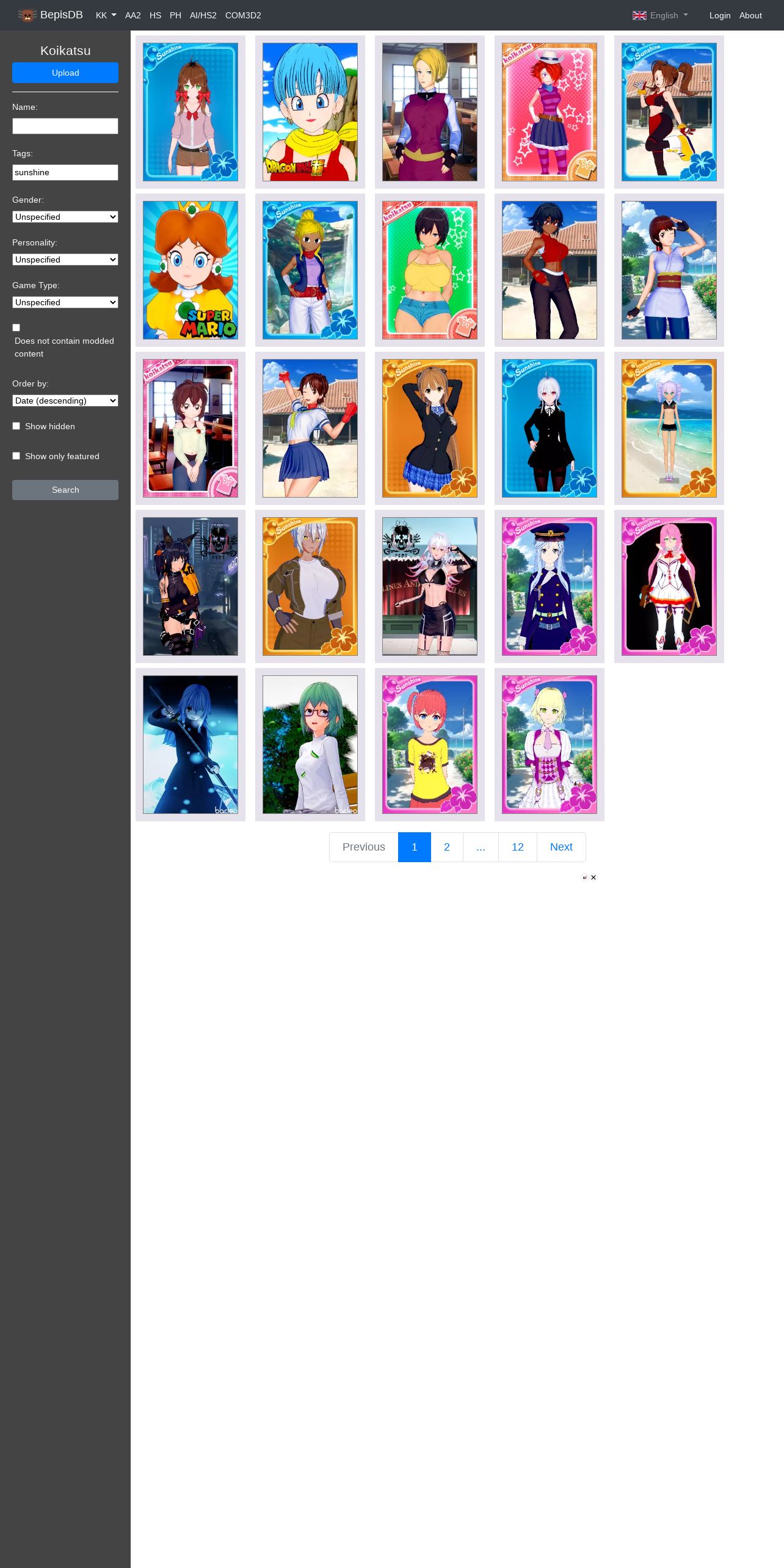Open the English language dropdown

(x=660, y=15)
